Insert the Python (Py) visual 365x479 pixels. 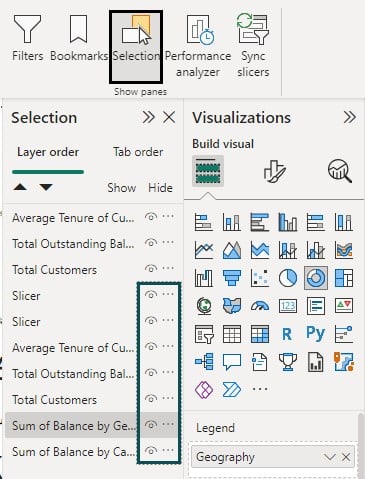(316, 333)
